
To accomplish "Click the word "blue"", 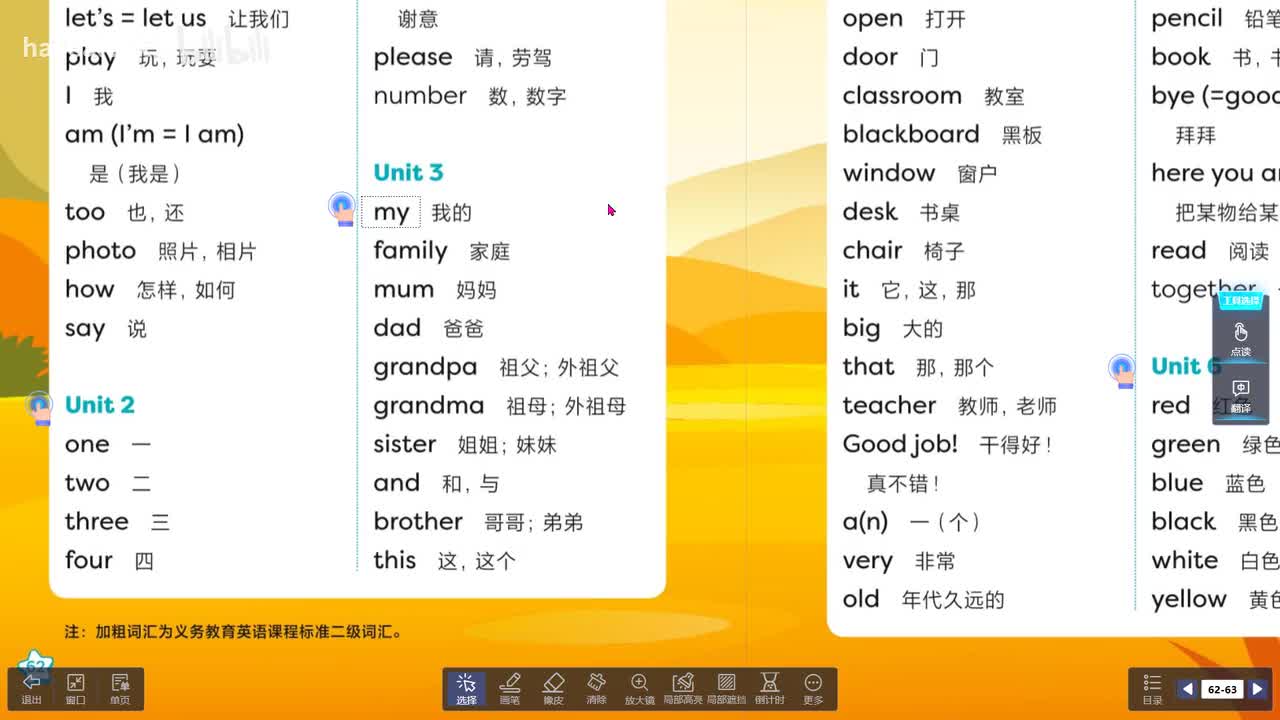I will click(1177, 483).
